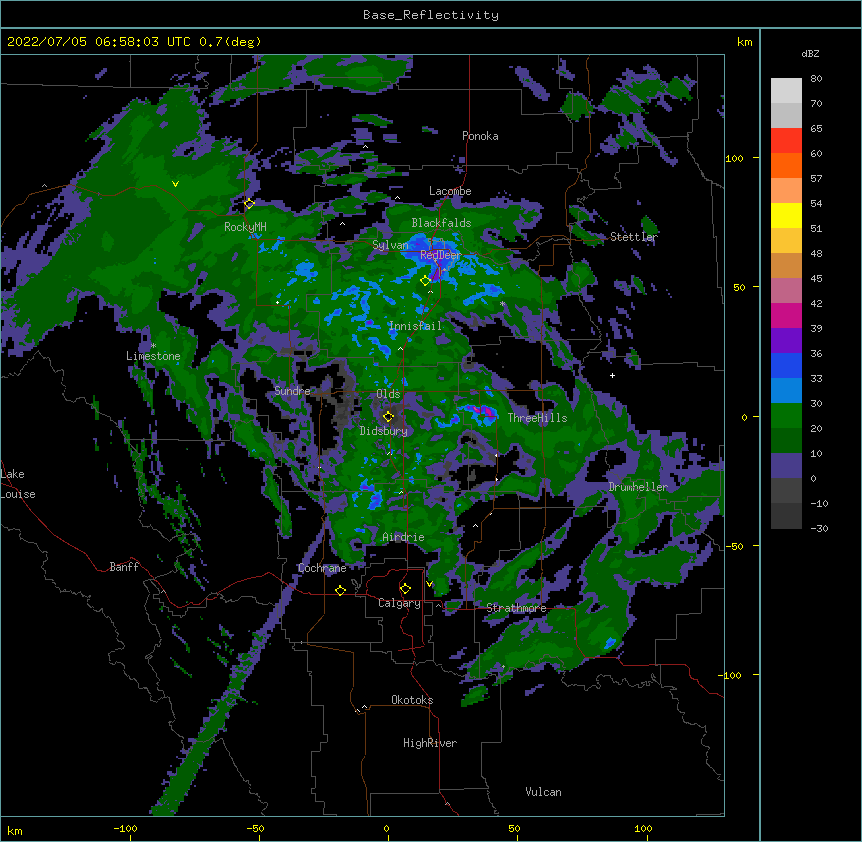Click the Olds city label

tap(388, 394)
